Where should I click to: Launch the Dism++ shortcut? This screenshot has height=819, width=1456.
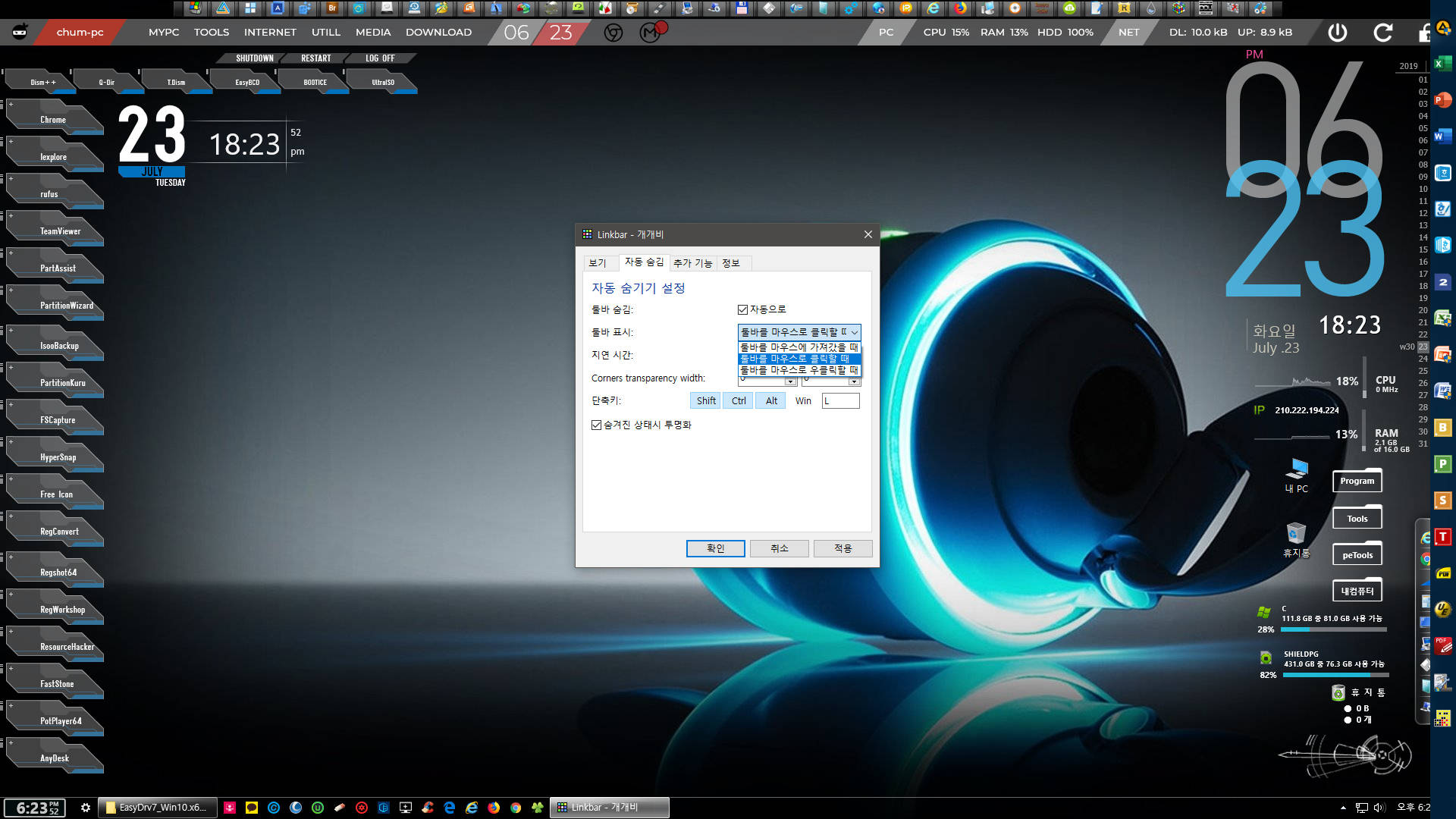coord(42,82)
